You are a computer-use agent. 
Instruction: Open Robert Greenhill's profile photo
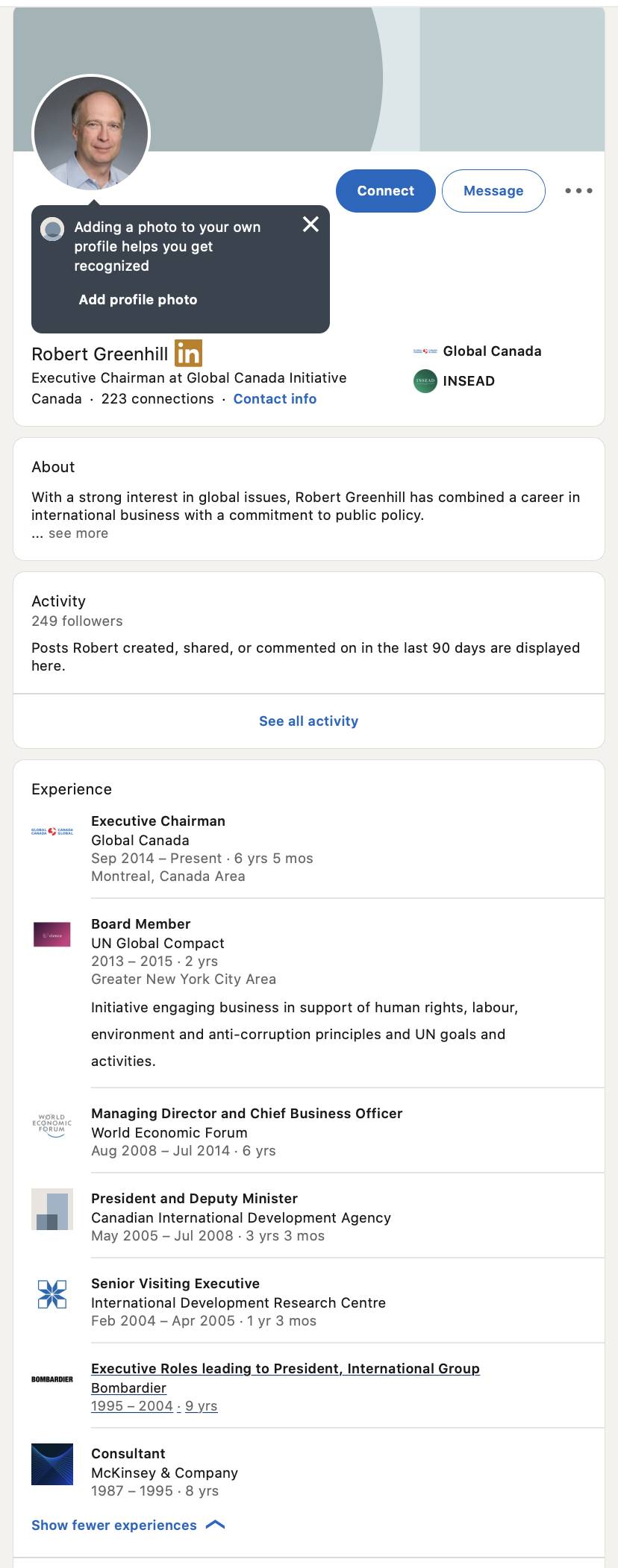(91, 134)
